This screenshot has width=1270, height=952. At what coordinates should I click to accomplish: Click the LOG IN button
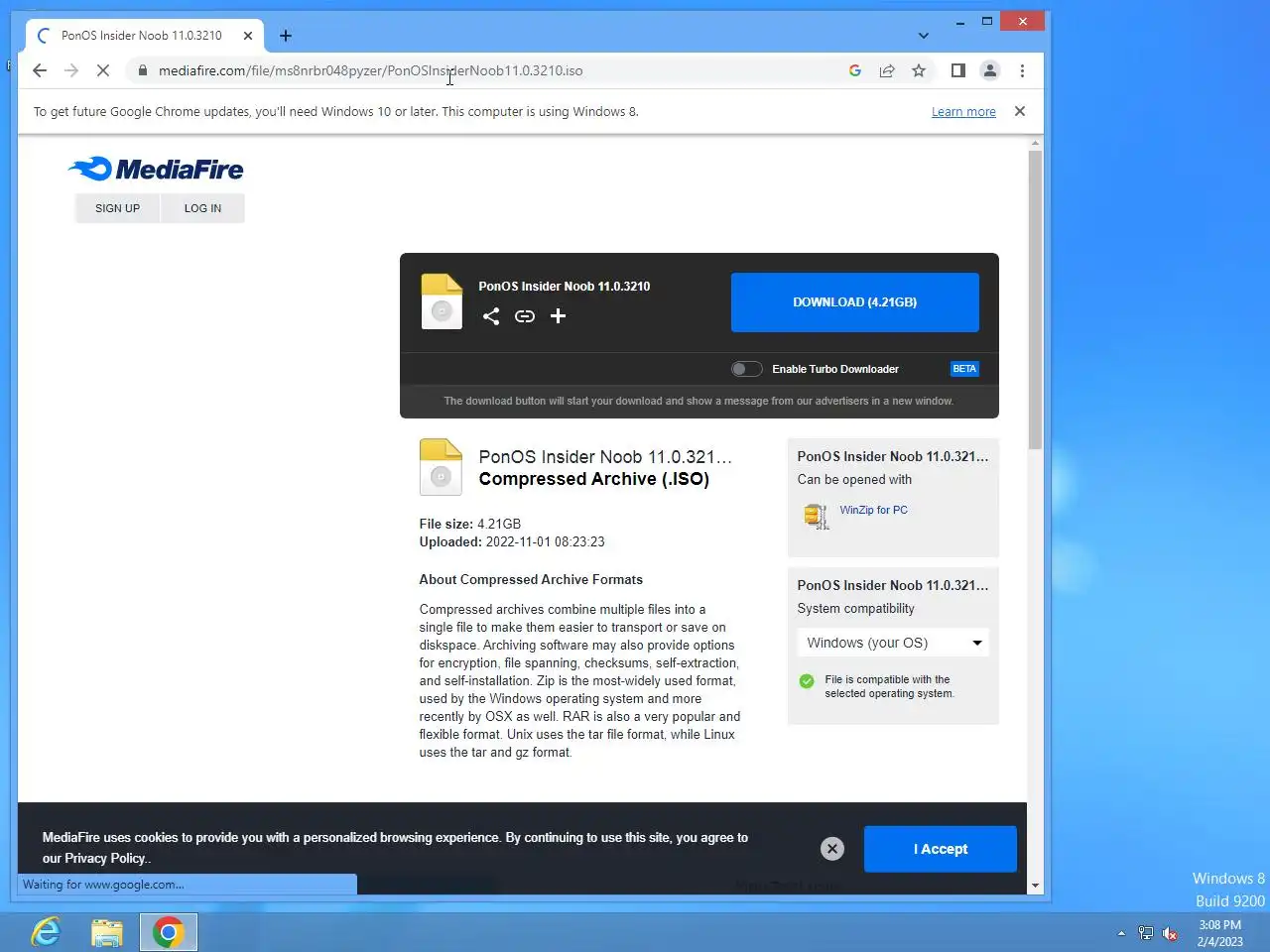[202, 208]
